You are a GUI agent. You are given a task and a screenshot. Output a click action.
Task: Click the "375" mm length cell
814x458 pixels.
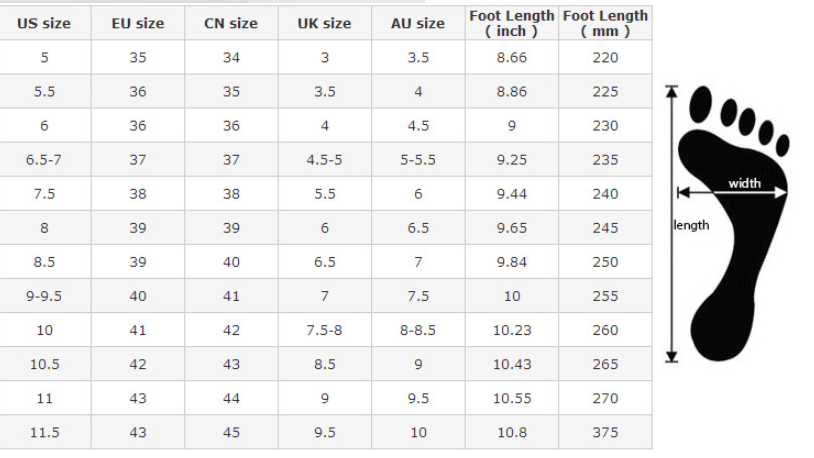(x=605, y=433)
